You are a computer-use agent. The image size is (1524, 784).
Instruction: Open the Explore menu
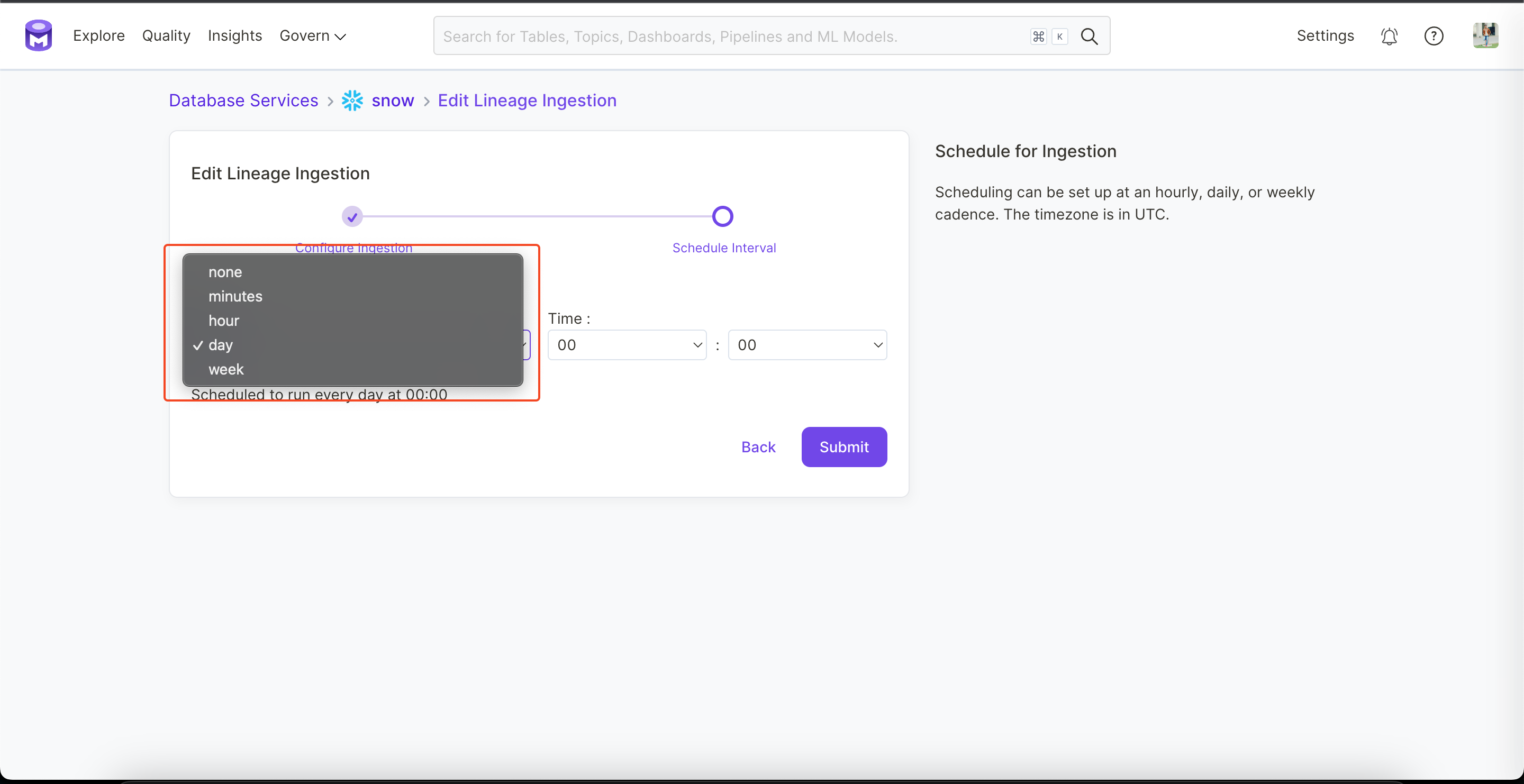click(98, 35)
